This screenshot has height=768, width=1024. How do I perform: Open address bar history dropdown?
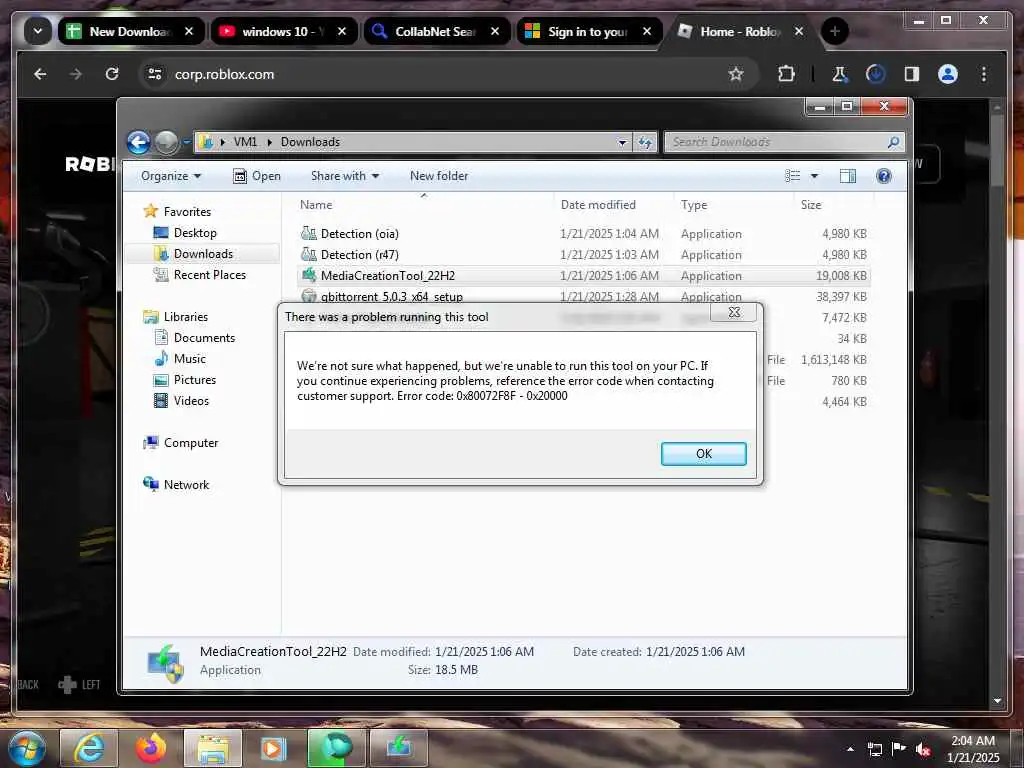[x=622, y=142]
